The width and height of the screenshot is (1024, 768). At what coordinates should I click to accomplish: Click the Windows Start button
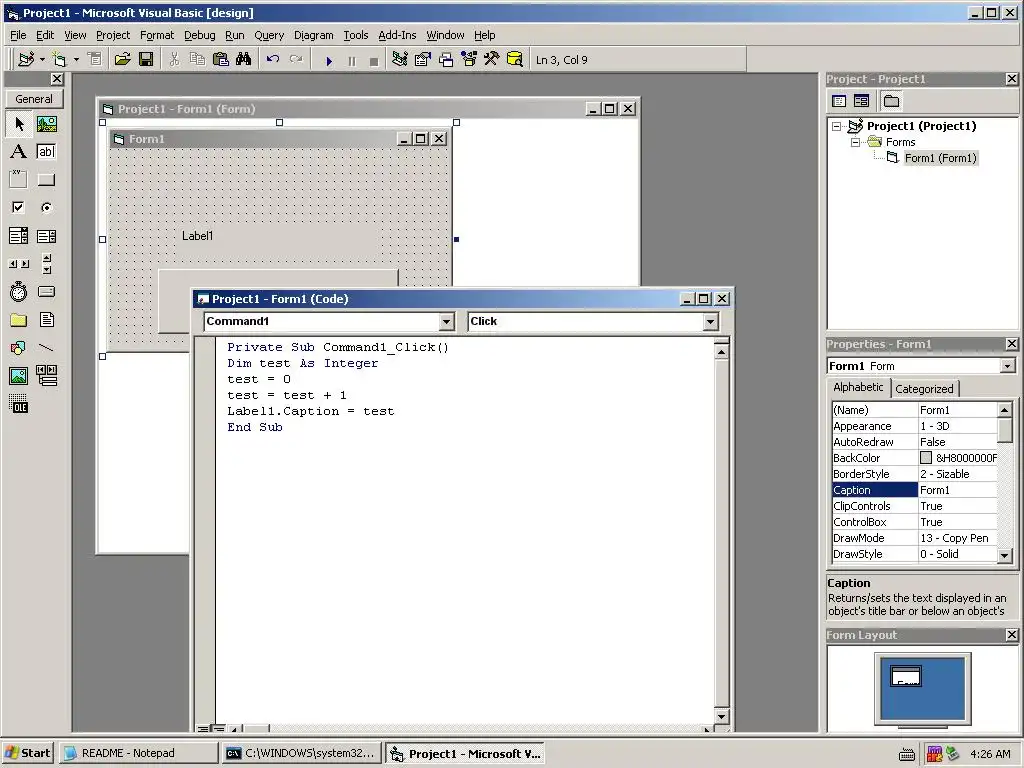[28, 753]
